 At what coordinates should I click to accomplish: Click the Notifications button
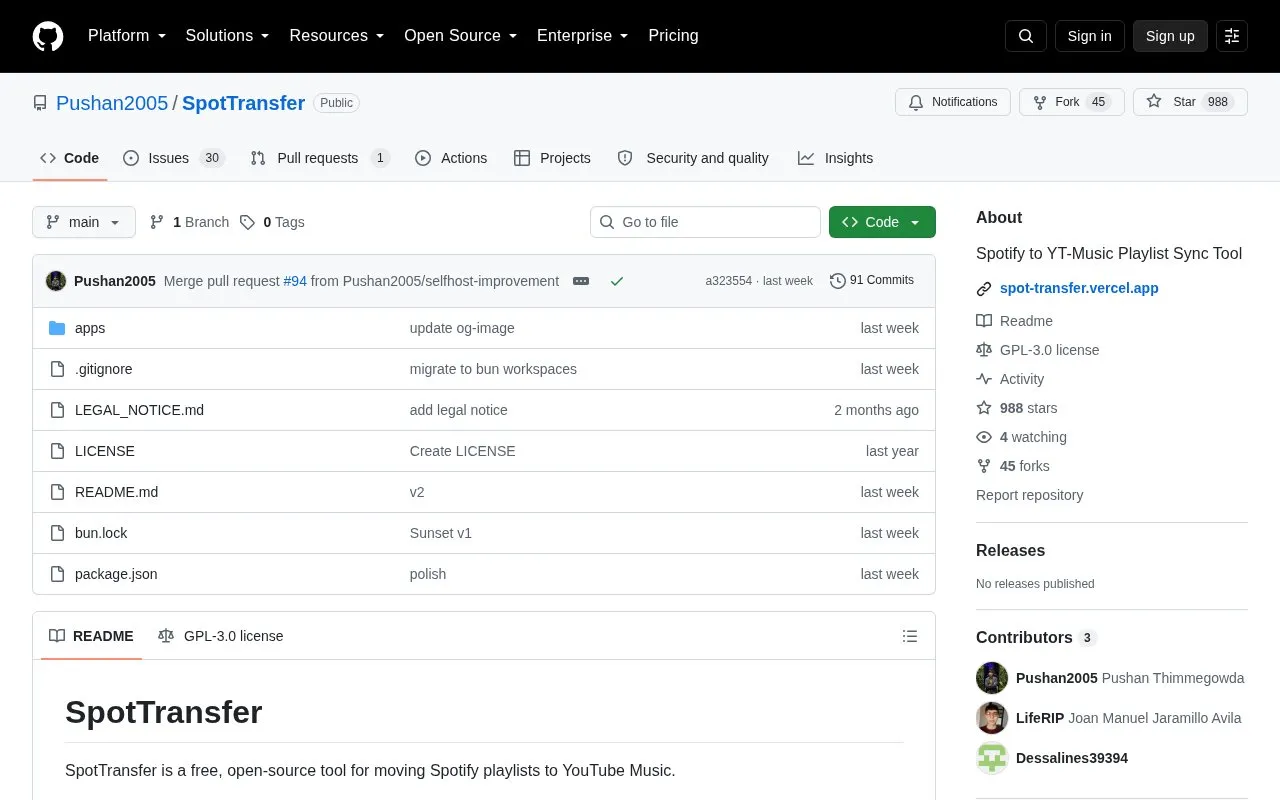[953, 102]
